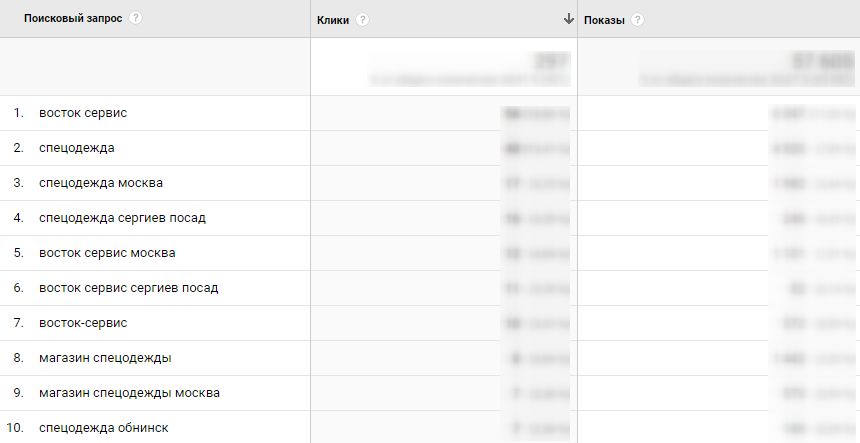This screenshot has height=443, width=860.
Task: Click 'магазин спецодежды москва' query row
Action: [129, 393]
